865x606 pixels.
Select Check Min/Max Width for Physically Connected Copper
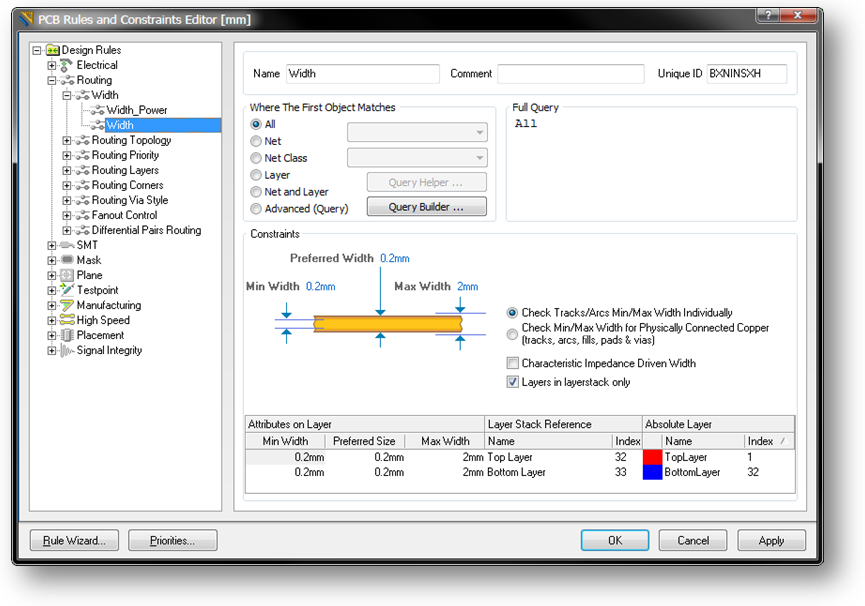pyautogui.click(x=512, y=334)
